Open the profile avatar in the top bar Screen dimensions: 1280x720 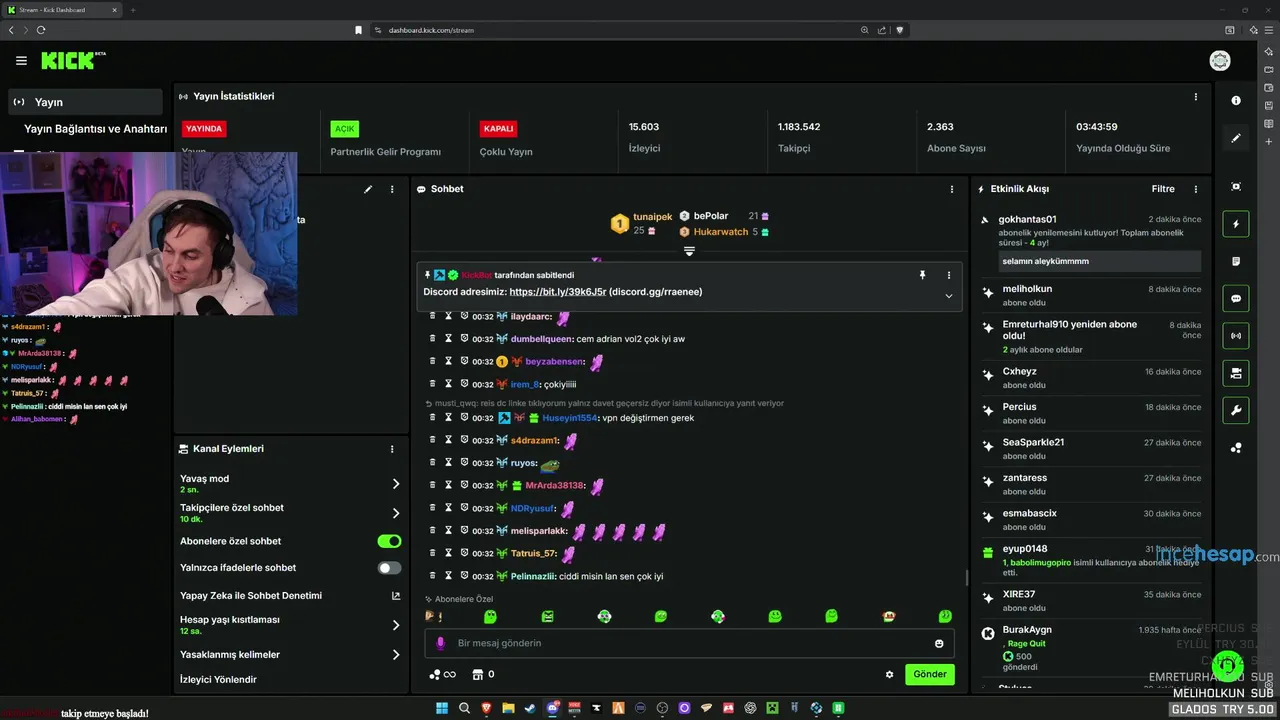[1220, 61]
